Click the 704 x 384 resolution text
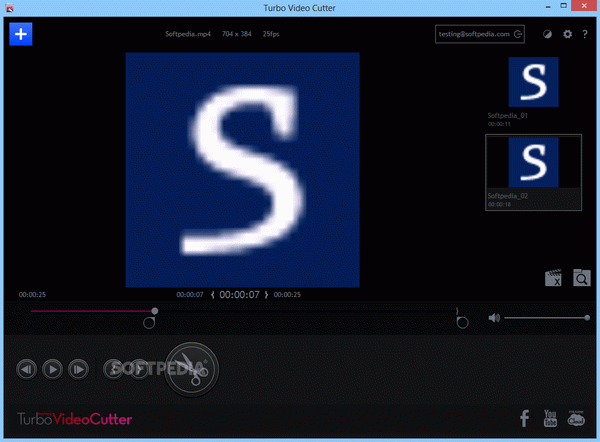 click(x=236, y=34)
